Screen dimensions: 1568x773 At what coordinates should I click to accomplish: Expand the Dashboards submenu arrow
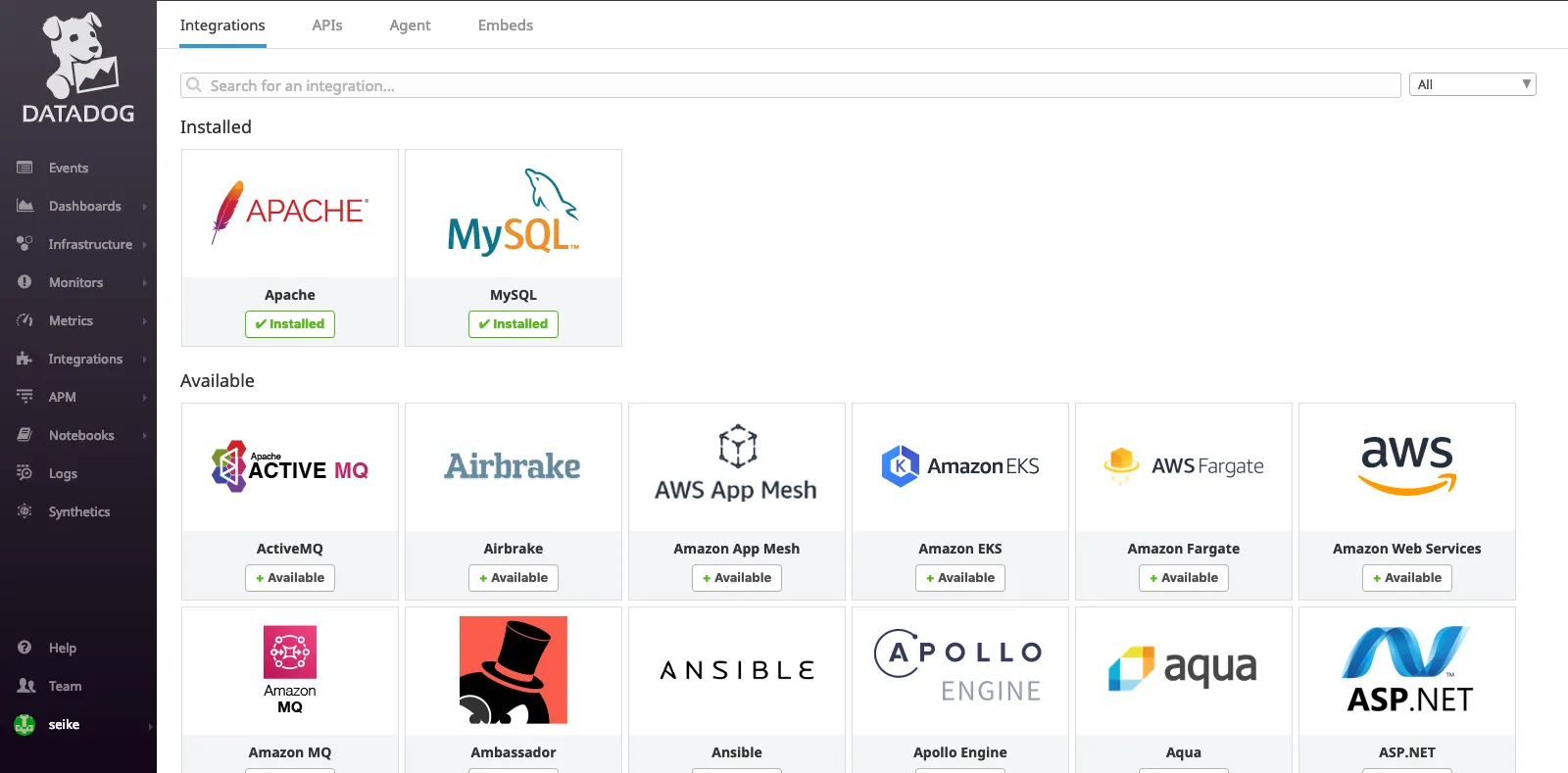[145, 207]
